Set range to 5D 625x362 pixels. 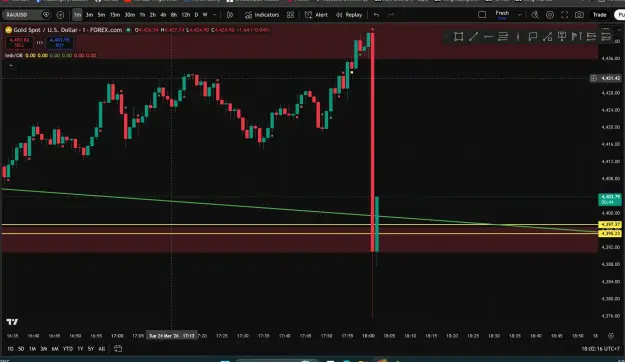pyautogui.click(x=21, y=349)
